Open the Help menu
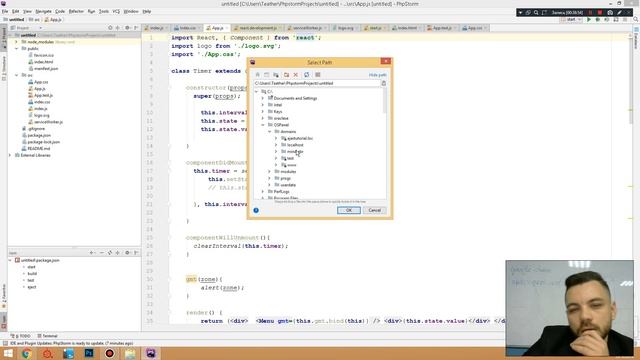This screenshot has width=640, height=360. (147, 11)
